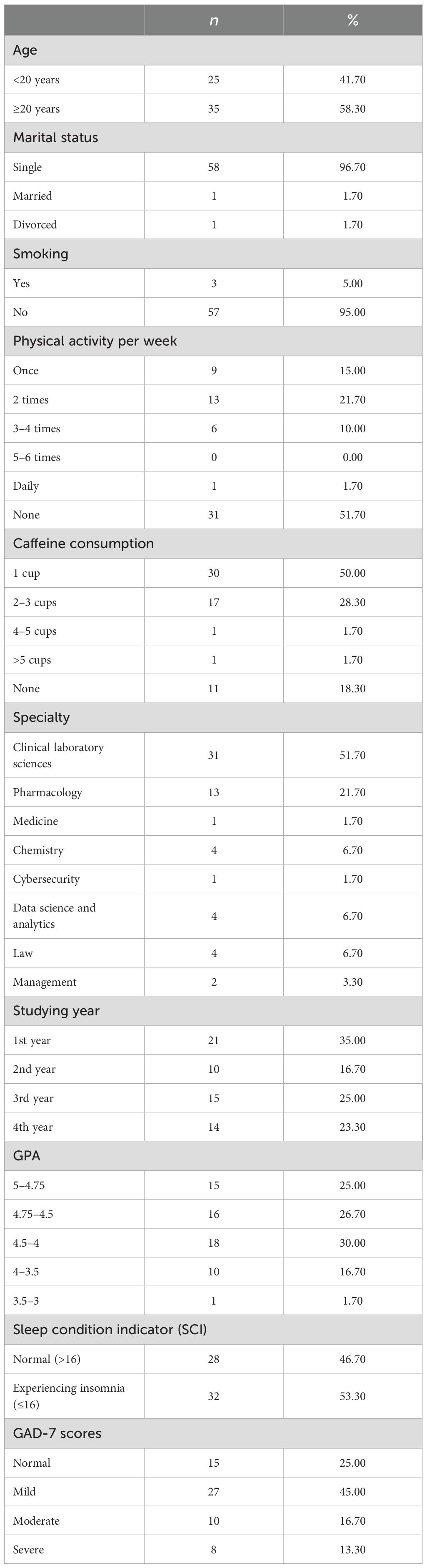427x1568 pixels.
Task: Click the Studying year section heading
Action: click(x=56, y=1010)
